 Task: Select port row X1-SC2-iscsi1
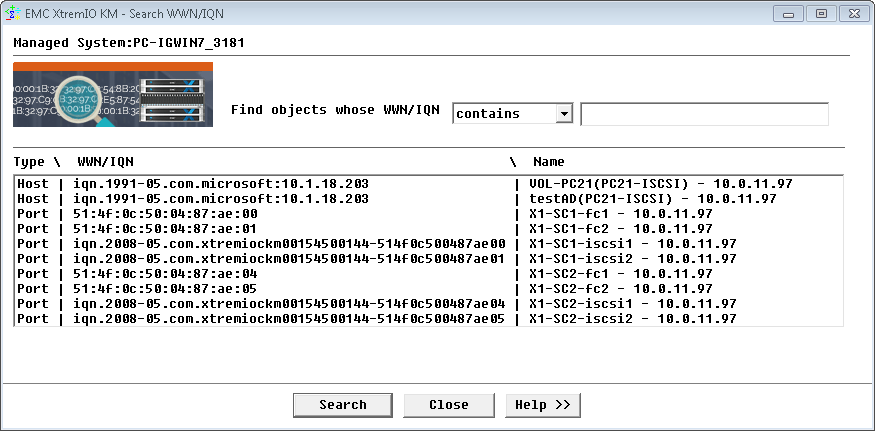[x=428, y=304]
